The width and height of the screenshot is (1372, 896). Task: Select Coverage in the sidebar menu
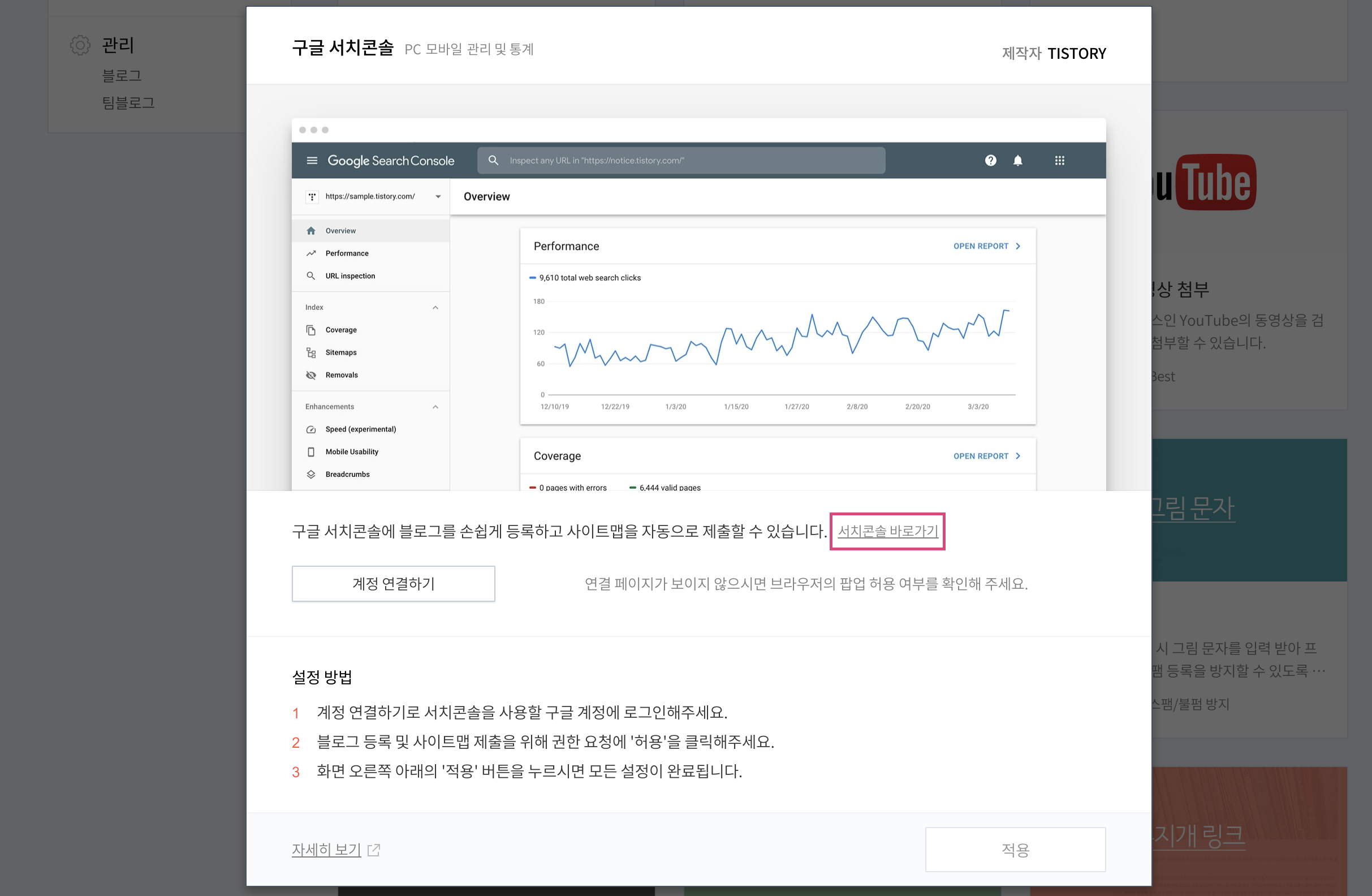click(340, 330)
